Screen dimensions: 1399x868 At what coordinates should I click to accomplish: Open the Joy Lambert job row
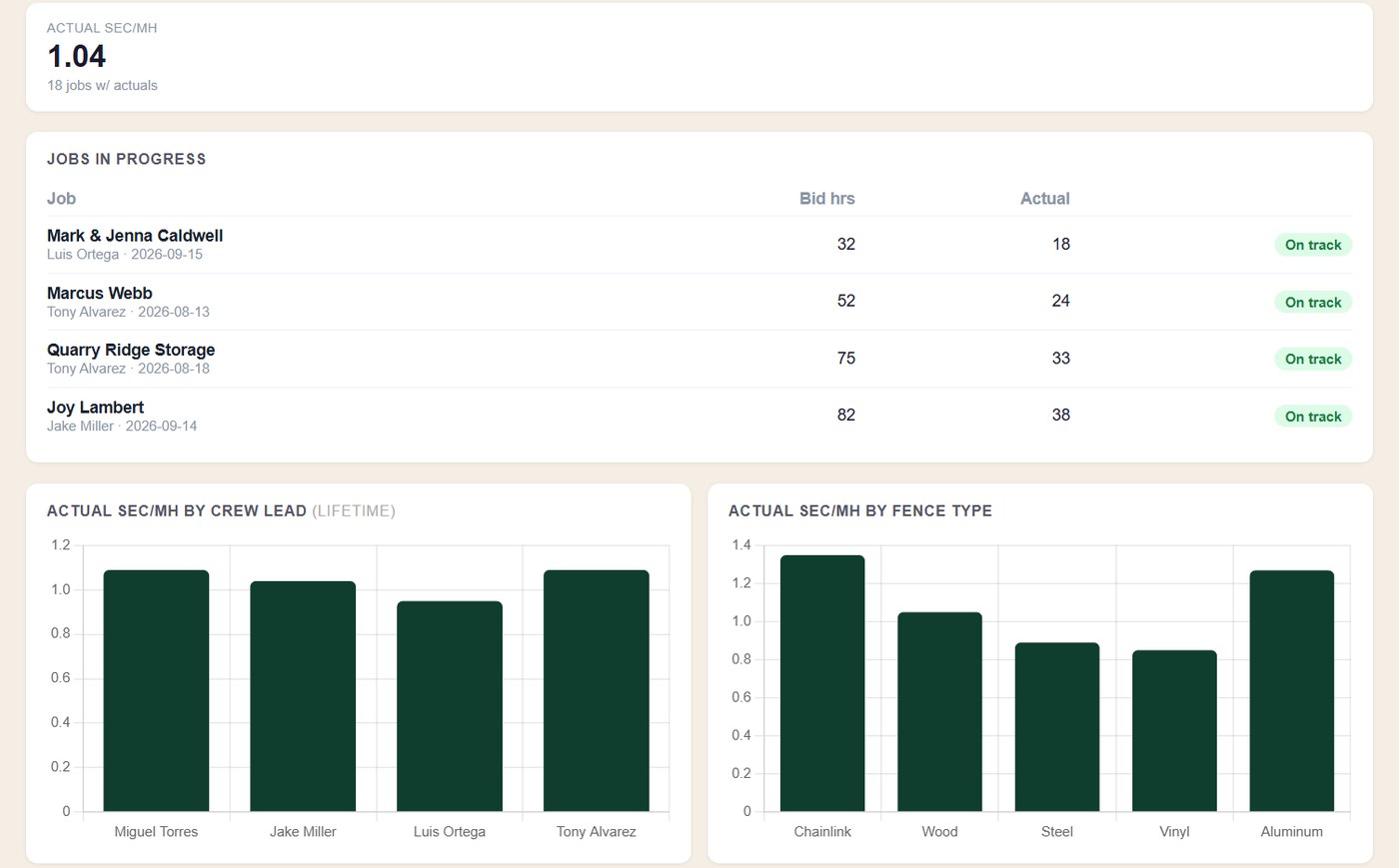(699, 416)
